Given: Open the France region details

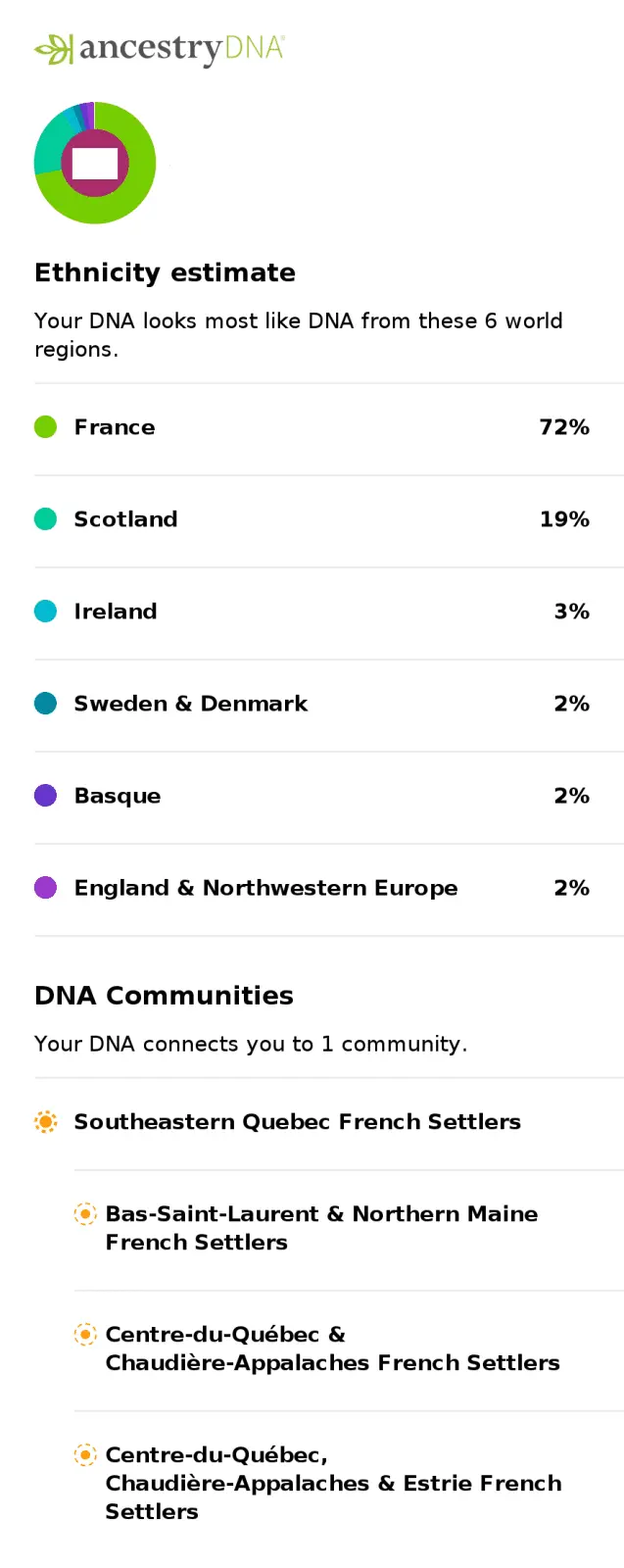Looking at the screenshot, I should coord(115,427).
